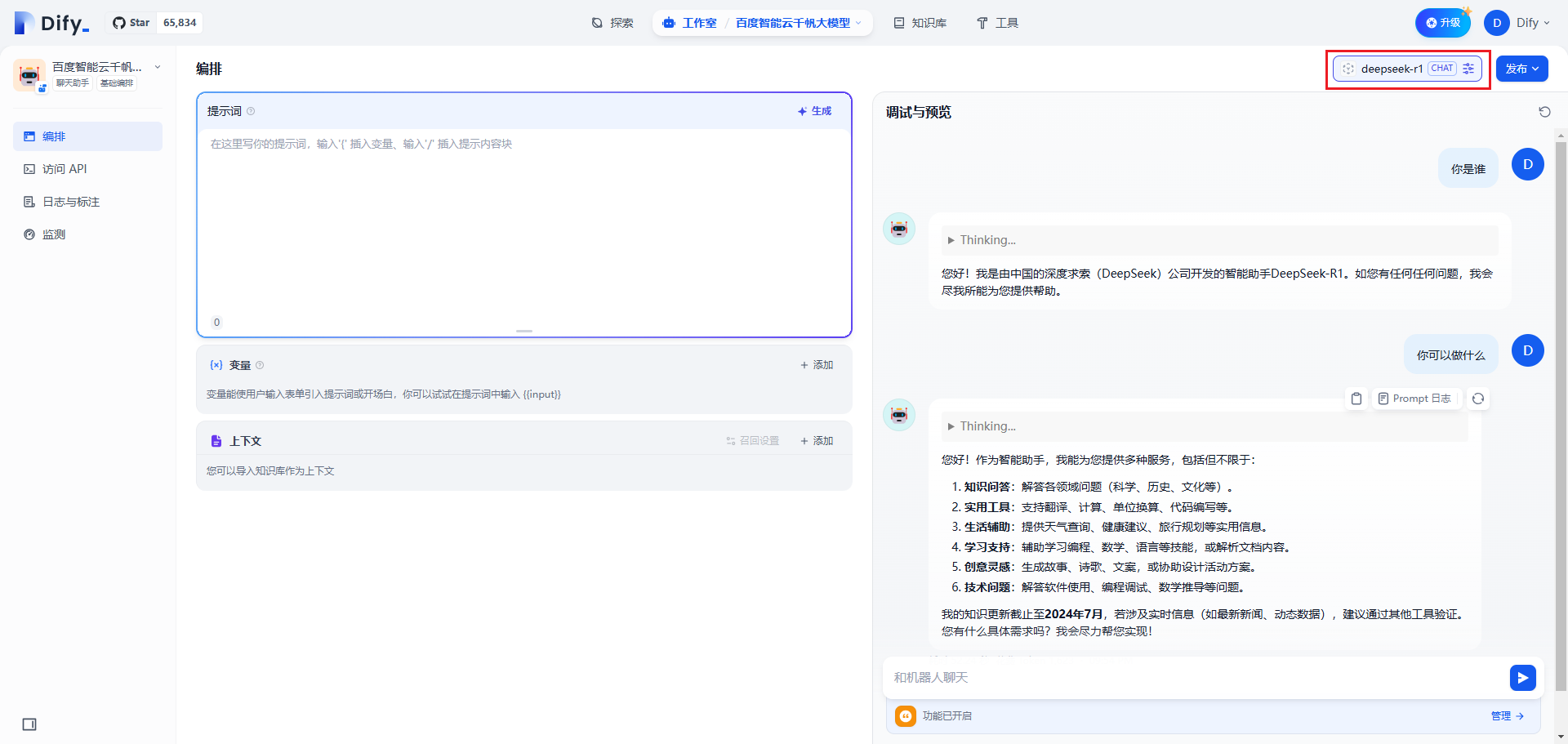The image size is (1568, 744).
Task: Click the Dify logo
Action: coord(51,23)
